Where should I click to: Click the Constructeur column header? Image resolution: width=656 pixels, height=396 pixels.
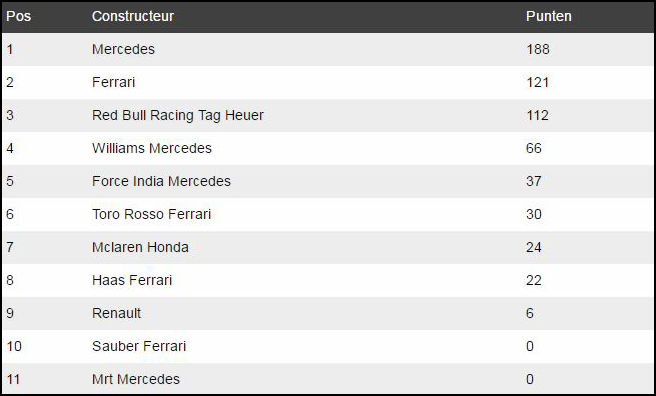click(x=133, y=16)
